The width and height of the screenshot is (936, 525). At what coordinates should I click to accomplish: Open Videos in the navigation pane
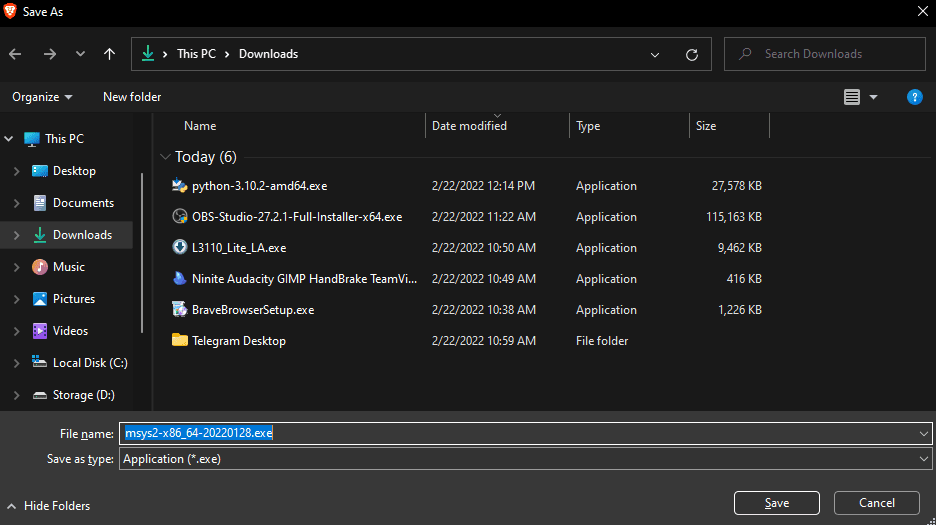coord(70,331)
